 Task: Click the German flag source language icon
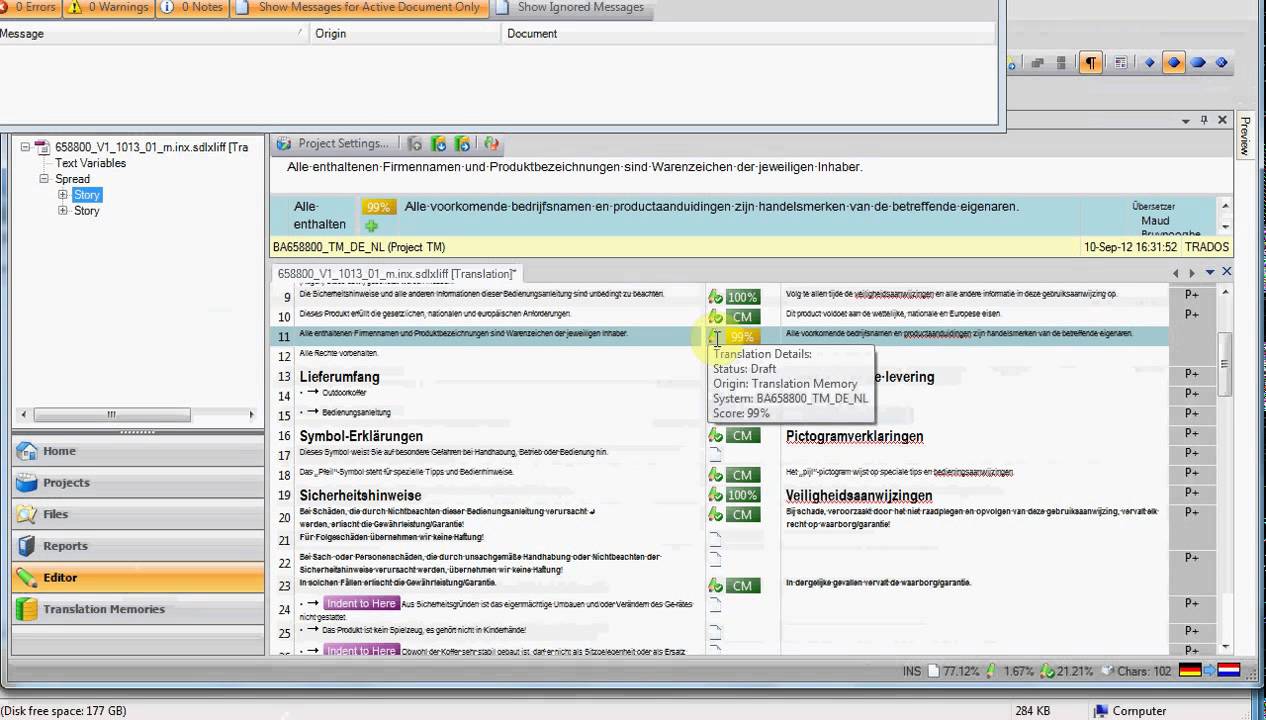(1190, 671)
